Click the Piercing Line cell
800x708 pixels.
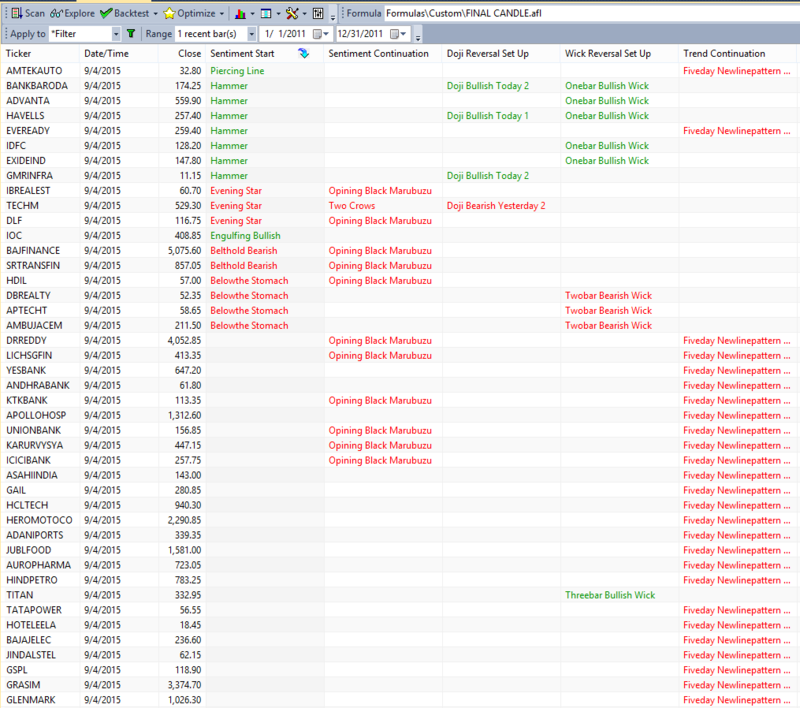point(237,71)
